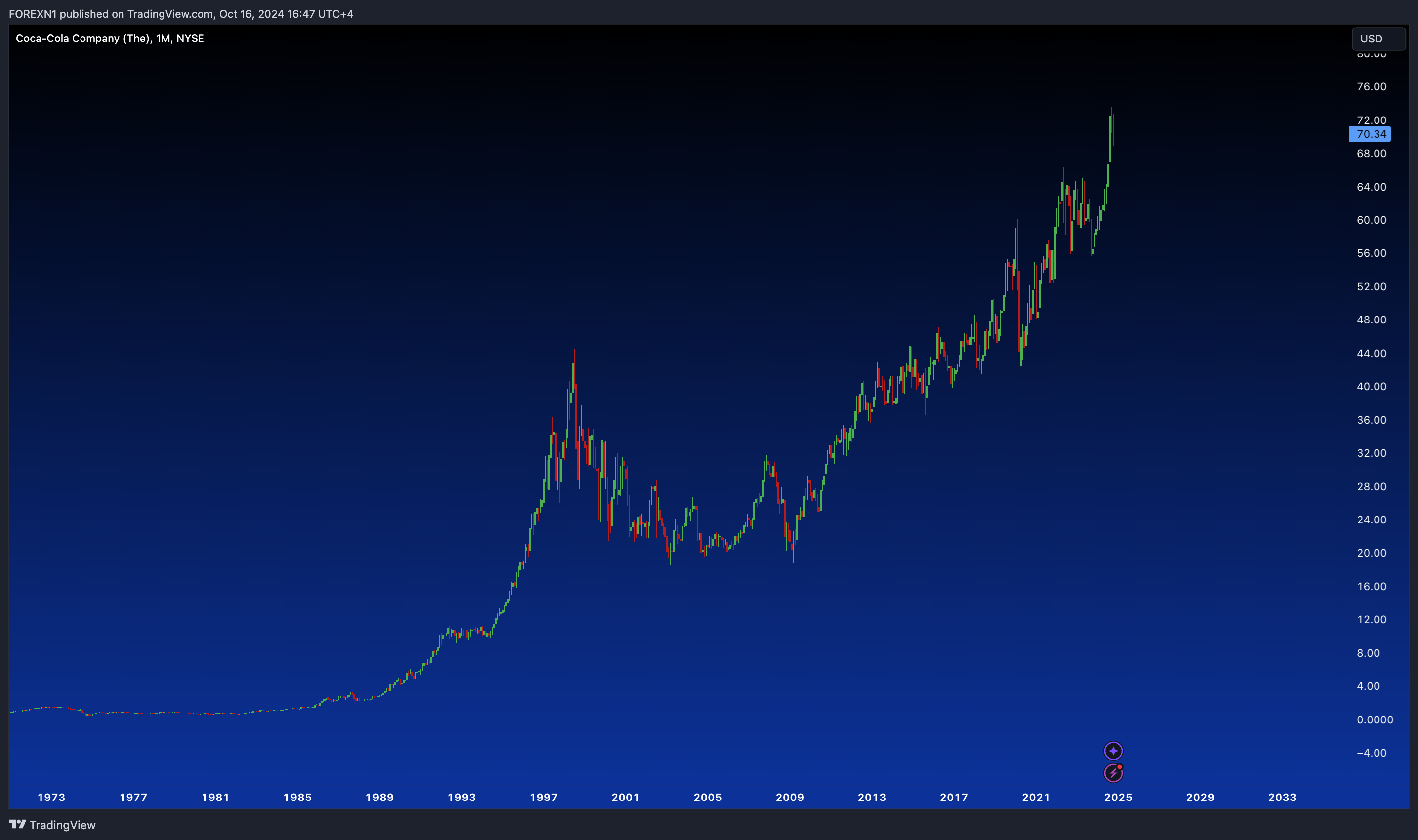This screenshot has height=840, width=1418.
Task: Click the Coca-Cola Company chart title
Action: click(110, 38)
